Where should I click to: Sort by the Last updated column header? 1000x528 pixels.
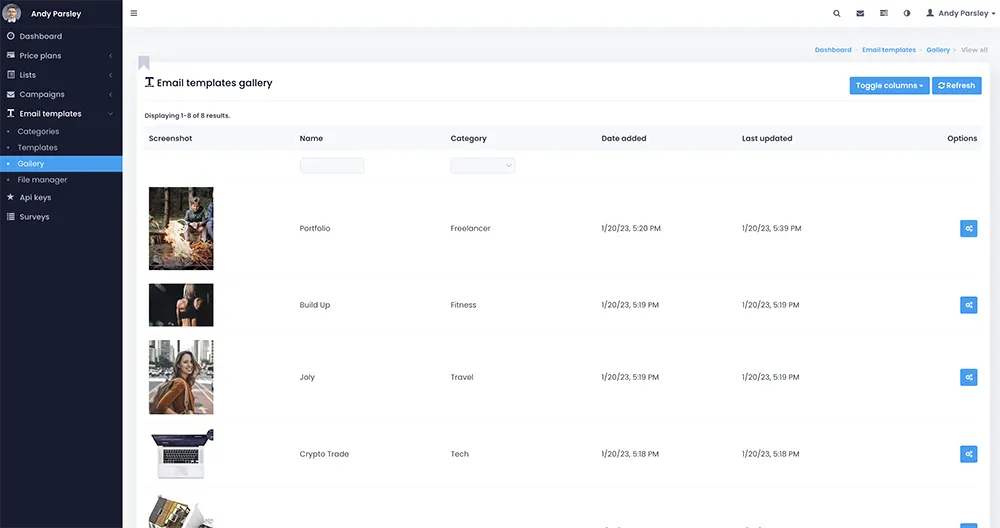[x=767, y=138]
